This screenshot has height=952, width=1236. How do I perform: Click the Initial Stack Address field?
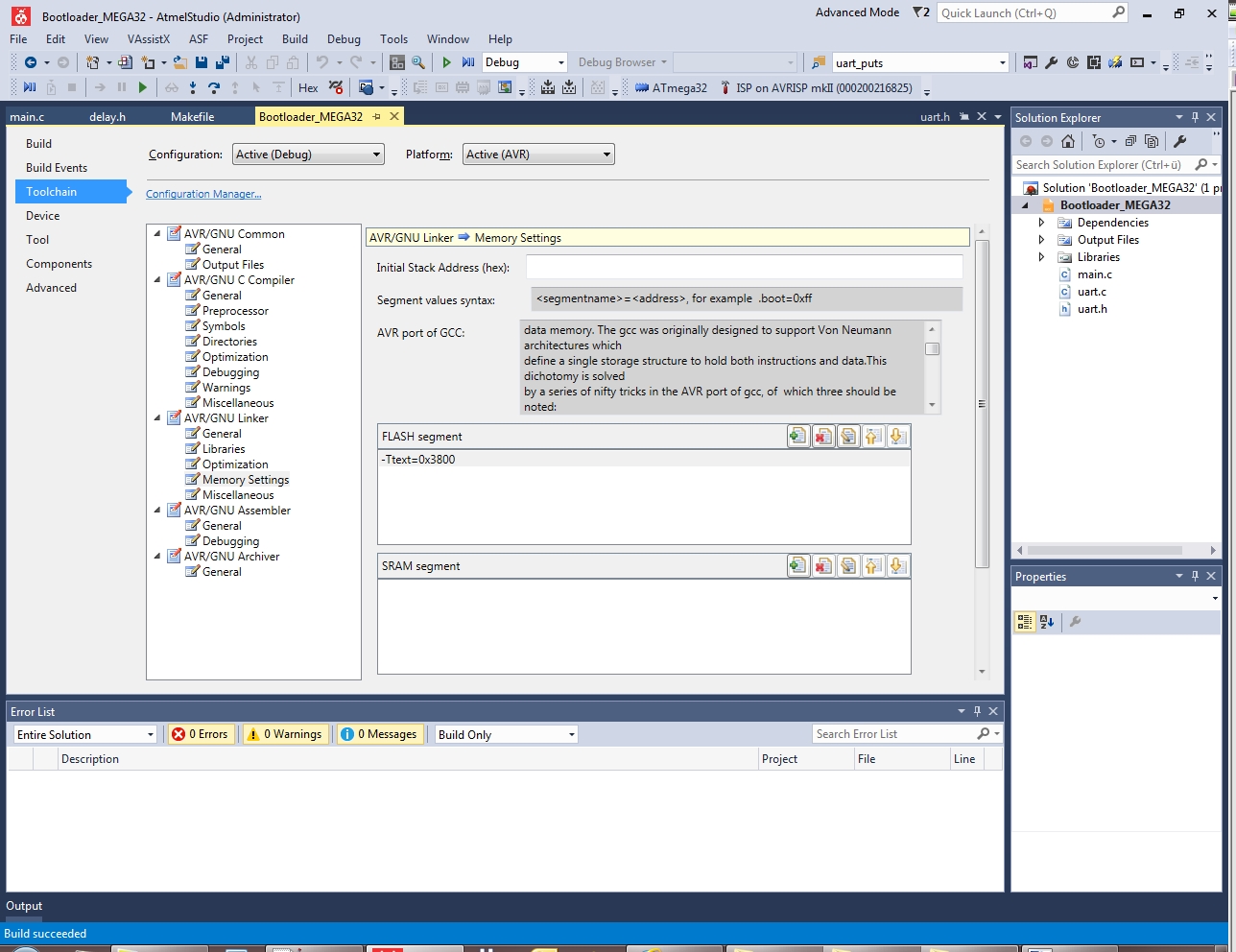pos(744,267)
